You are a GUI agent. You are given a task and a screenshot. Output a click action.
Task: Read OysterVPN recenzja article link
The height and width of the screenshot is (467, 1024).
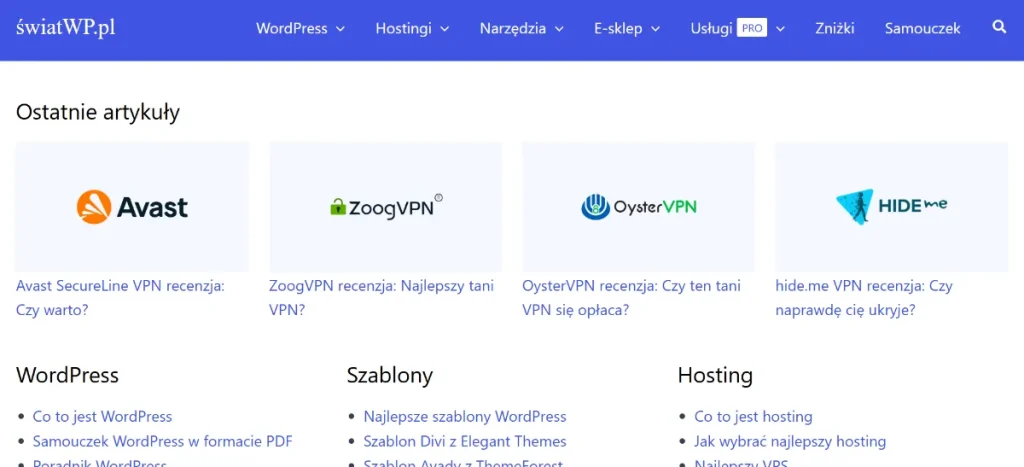(632, 298)
